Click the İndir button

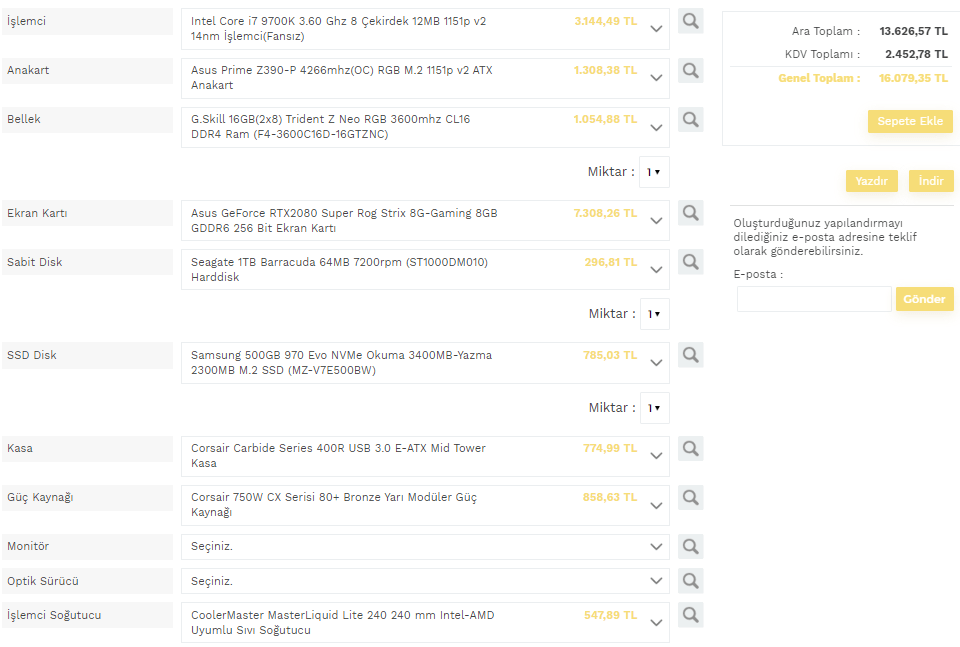coord(931,181)
